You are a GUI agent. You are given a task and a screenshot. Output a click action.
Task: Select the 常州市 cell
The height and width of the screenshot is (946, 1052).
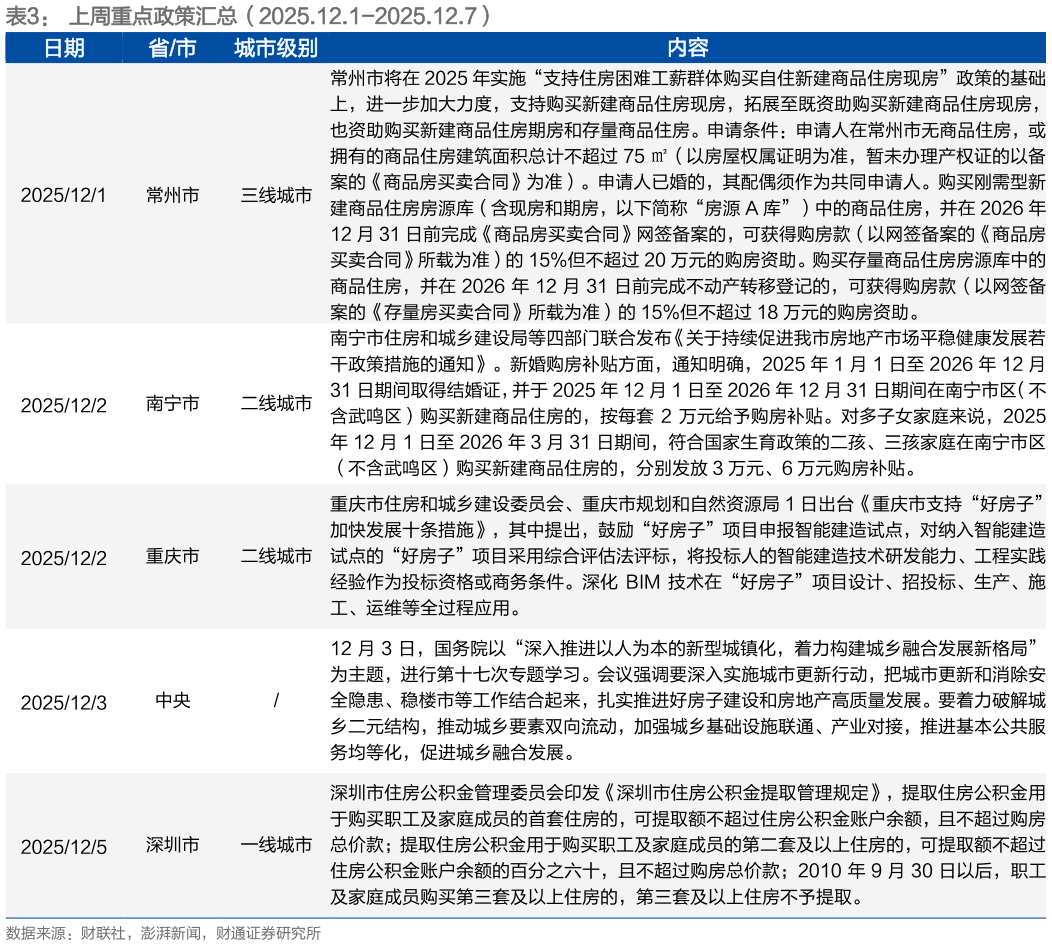point(172,195)
